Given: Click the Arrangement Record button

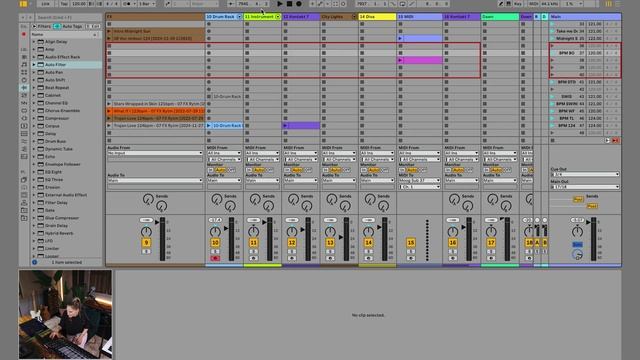Looking at the screenshot, I should click(299, 4).
